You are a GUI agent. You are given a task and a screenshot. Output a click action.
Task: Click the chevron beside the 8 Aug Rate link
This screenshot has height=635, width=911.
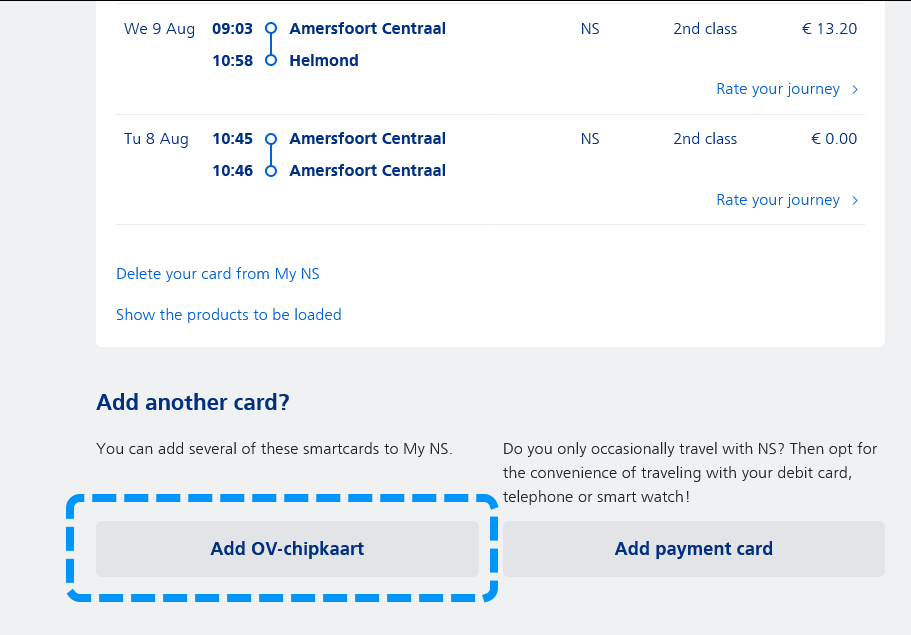click(855, 200)
